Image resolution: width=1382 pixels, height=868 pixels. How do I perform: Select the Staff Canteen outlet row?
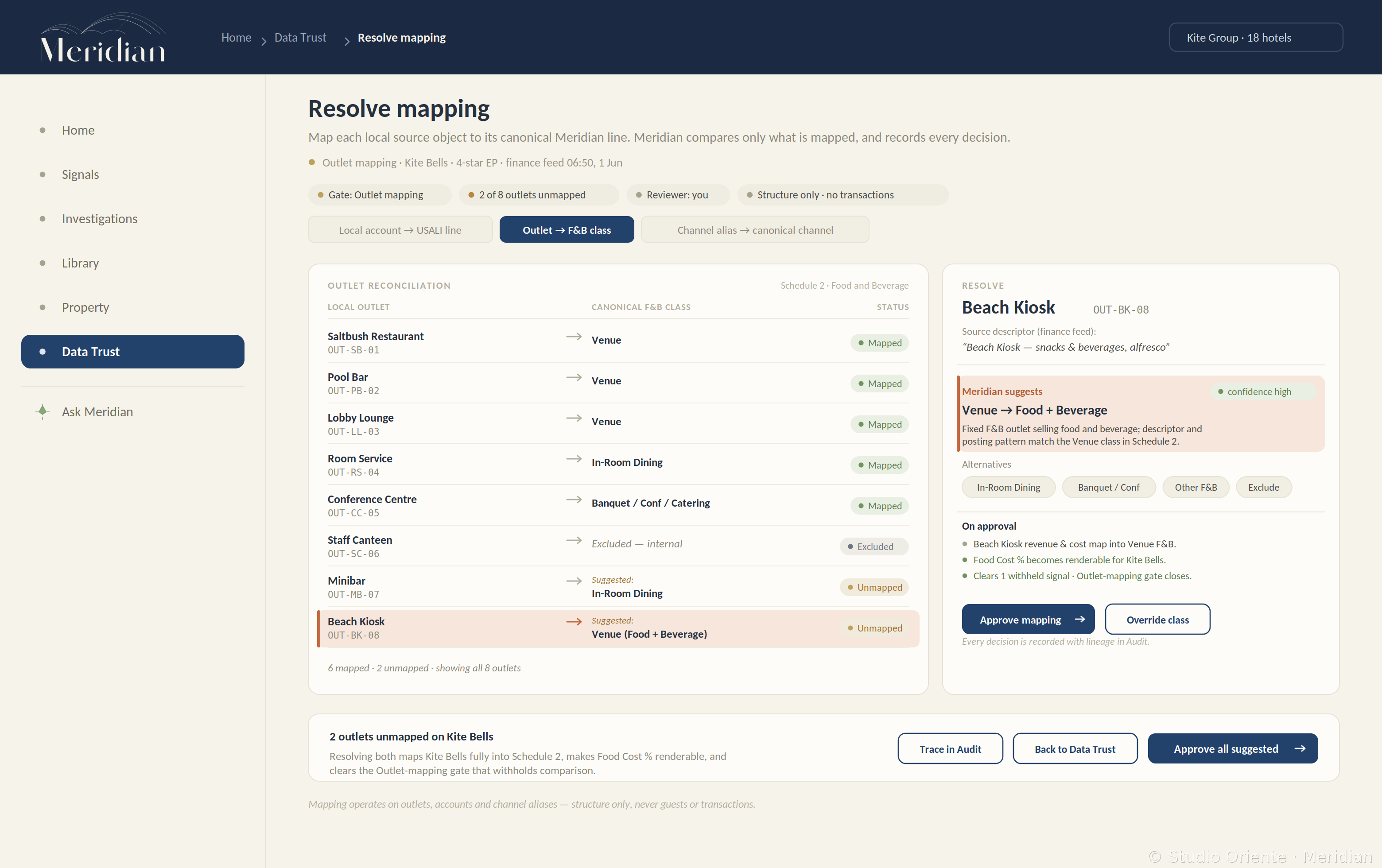[617, 546]
